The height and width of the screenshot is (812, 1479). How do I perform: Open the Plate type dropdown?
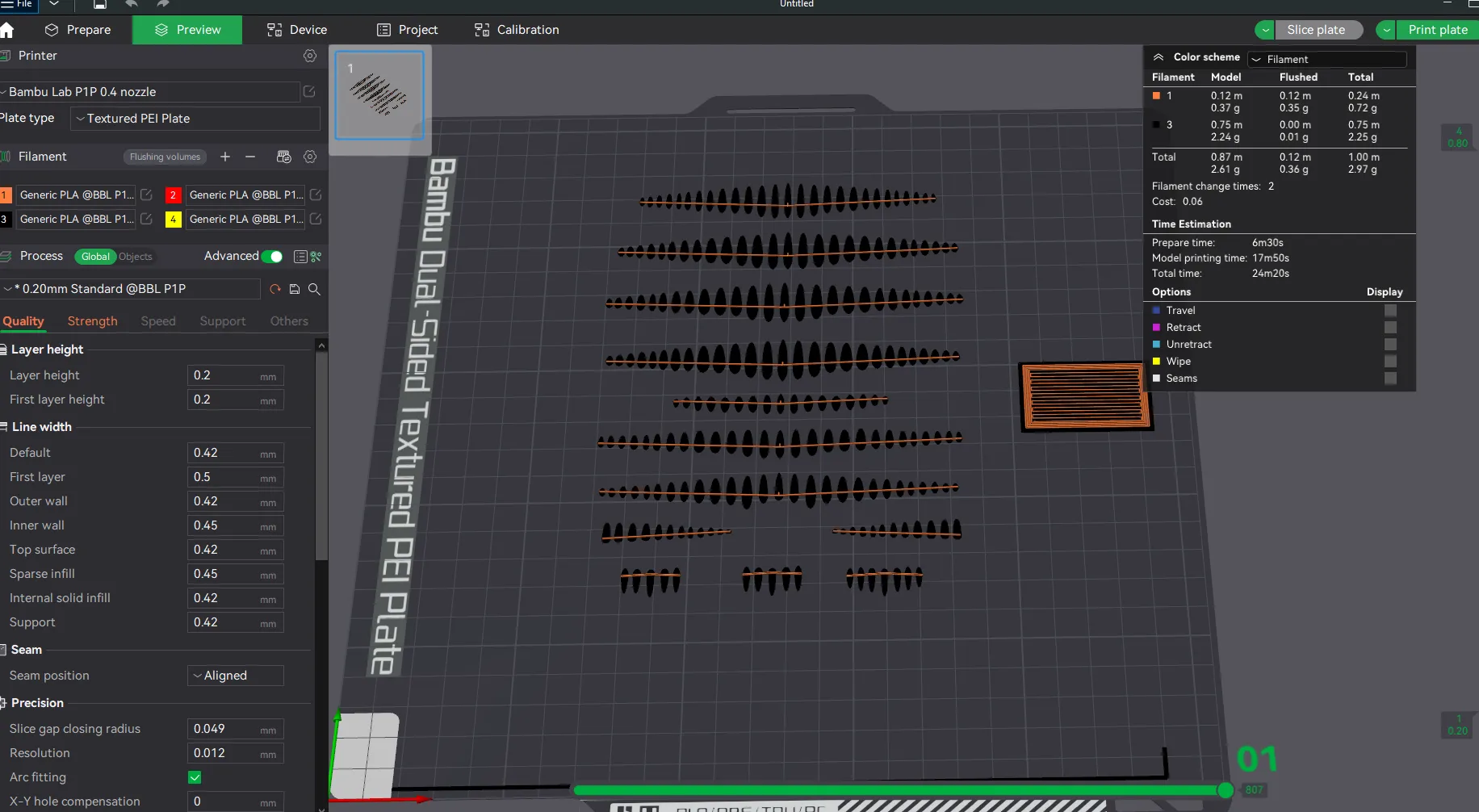click(x=195, y=119)
